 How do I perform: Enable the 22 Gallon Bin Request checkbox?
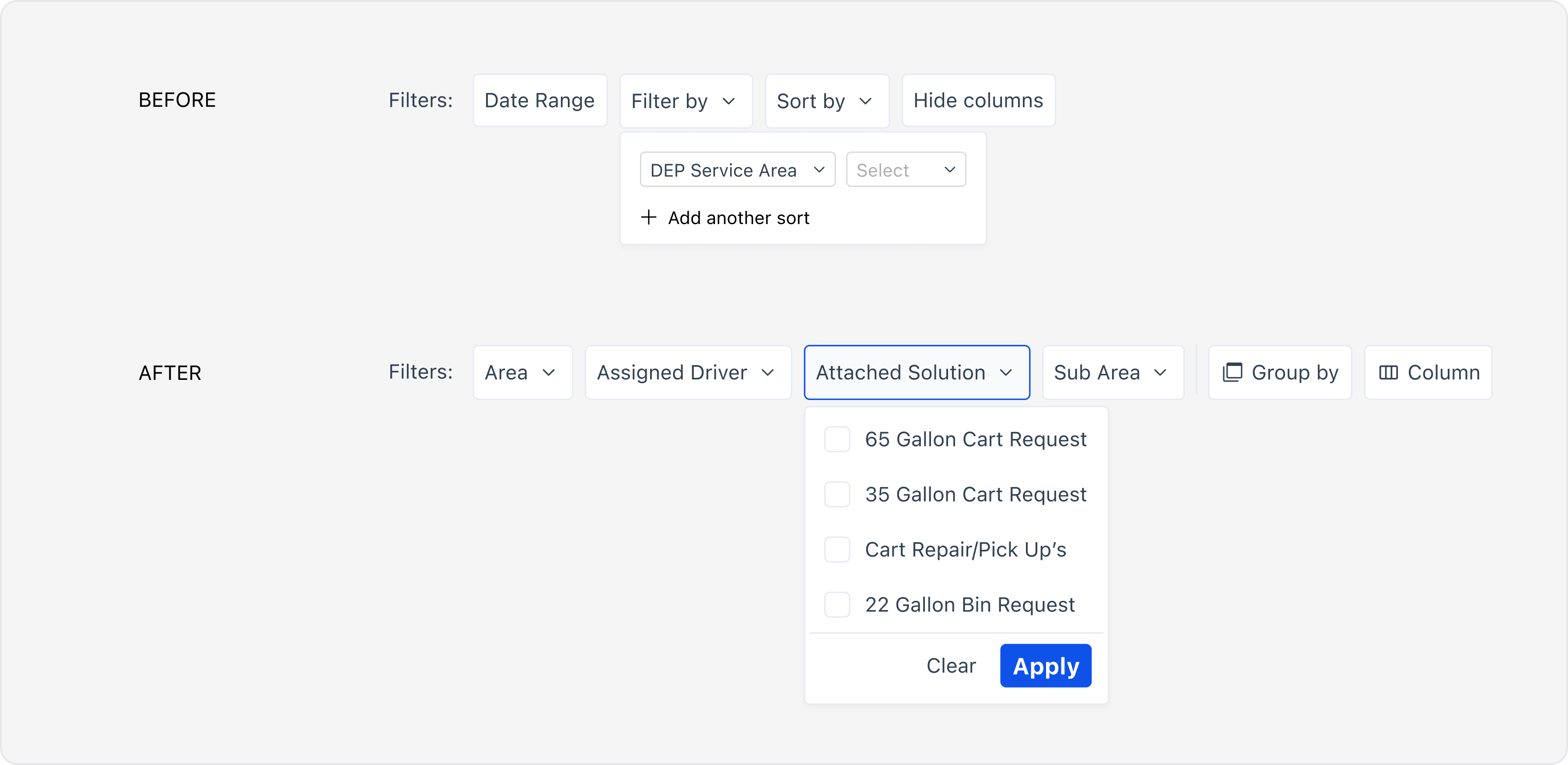pos(837,604)
